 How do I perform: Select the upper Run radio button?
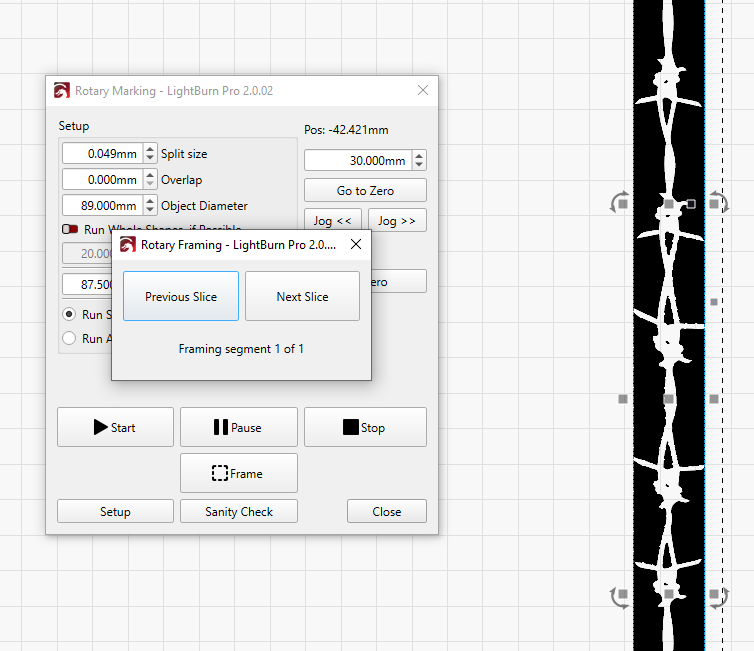click(69, 314)
